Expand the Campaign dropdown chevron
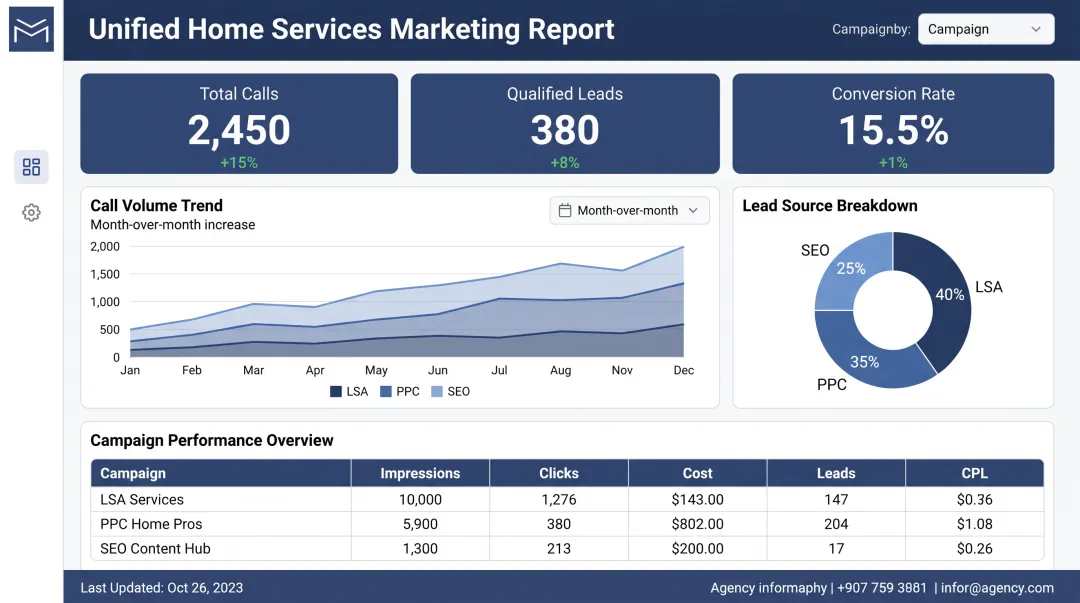Screen dimensions: 1080x603 tap(1035, 29)
